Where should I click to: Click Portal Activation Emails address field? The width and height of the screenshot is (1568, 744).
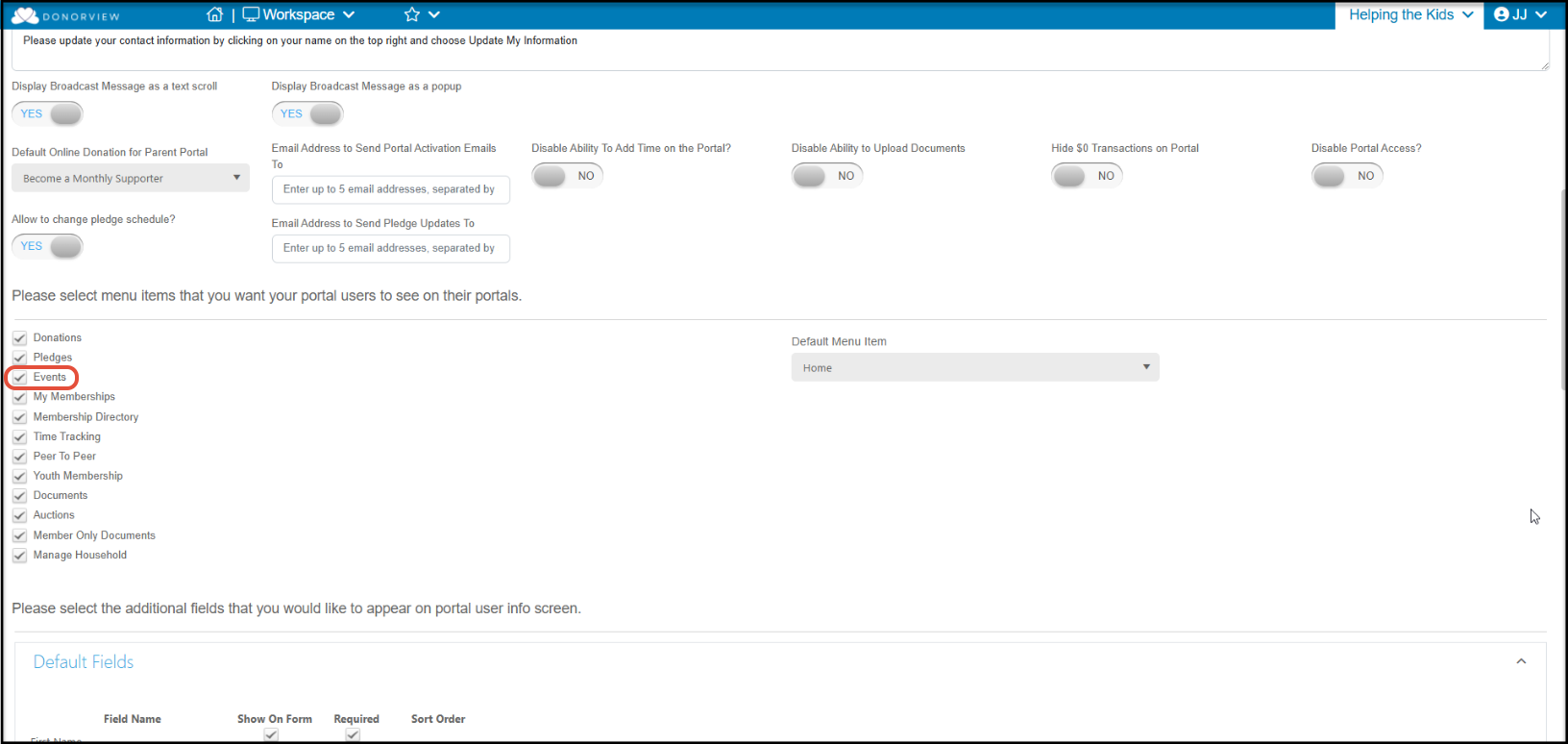390,189
